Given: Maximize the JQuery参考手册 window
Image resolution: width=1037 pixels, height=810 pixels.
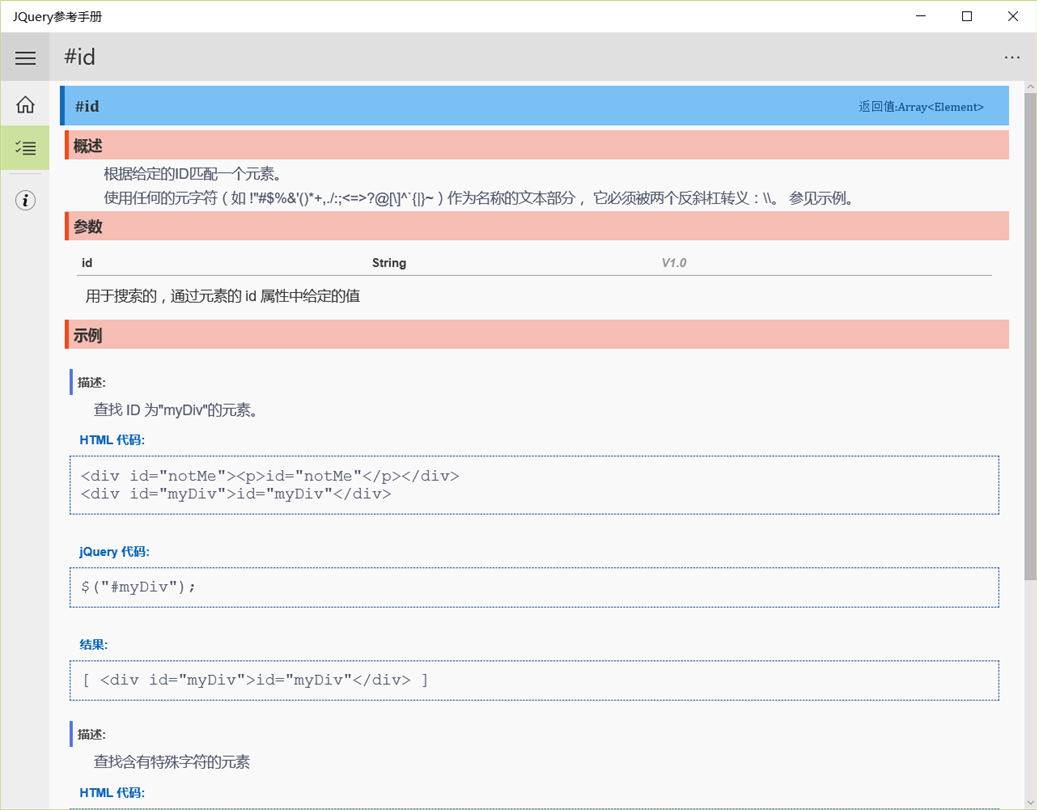Looking at the screenshot, I should tap(967, 16).
